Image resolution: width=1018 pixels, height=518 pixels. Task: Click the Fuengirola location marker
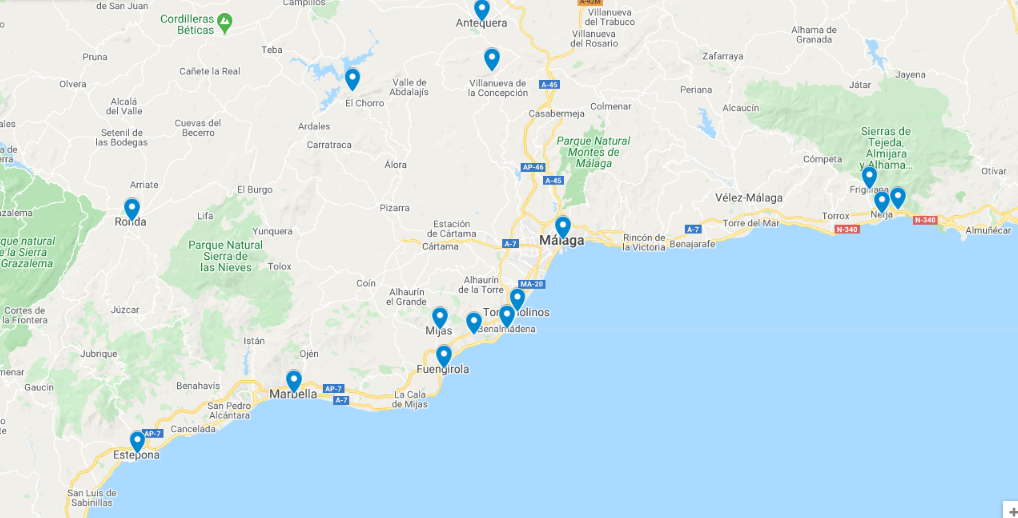(x=443, y=356)
